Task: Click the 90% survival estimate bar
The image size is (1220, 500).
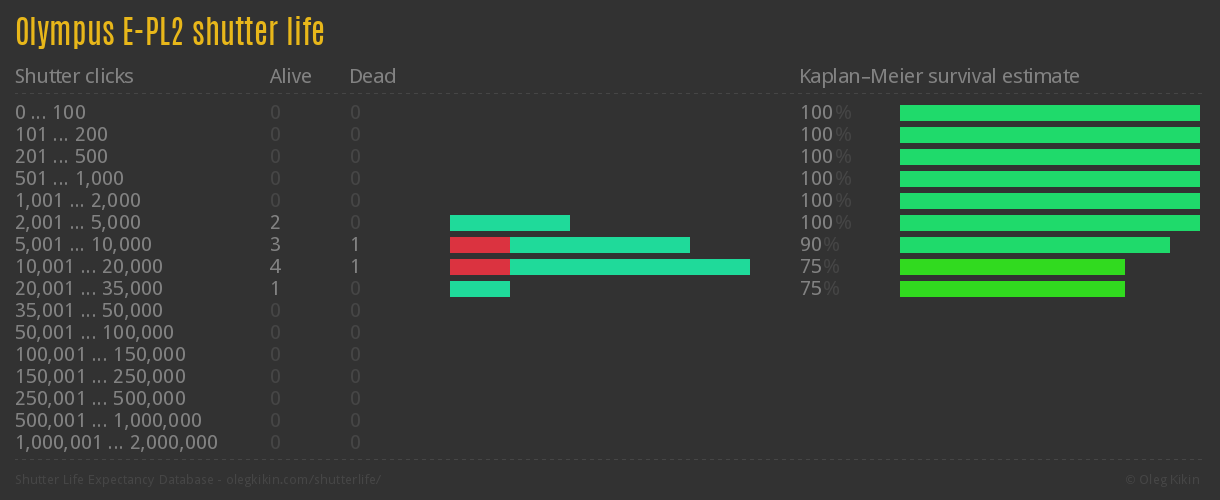Action: pos(1034,245)
